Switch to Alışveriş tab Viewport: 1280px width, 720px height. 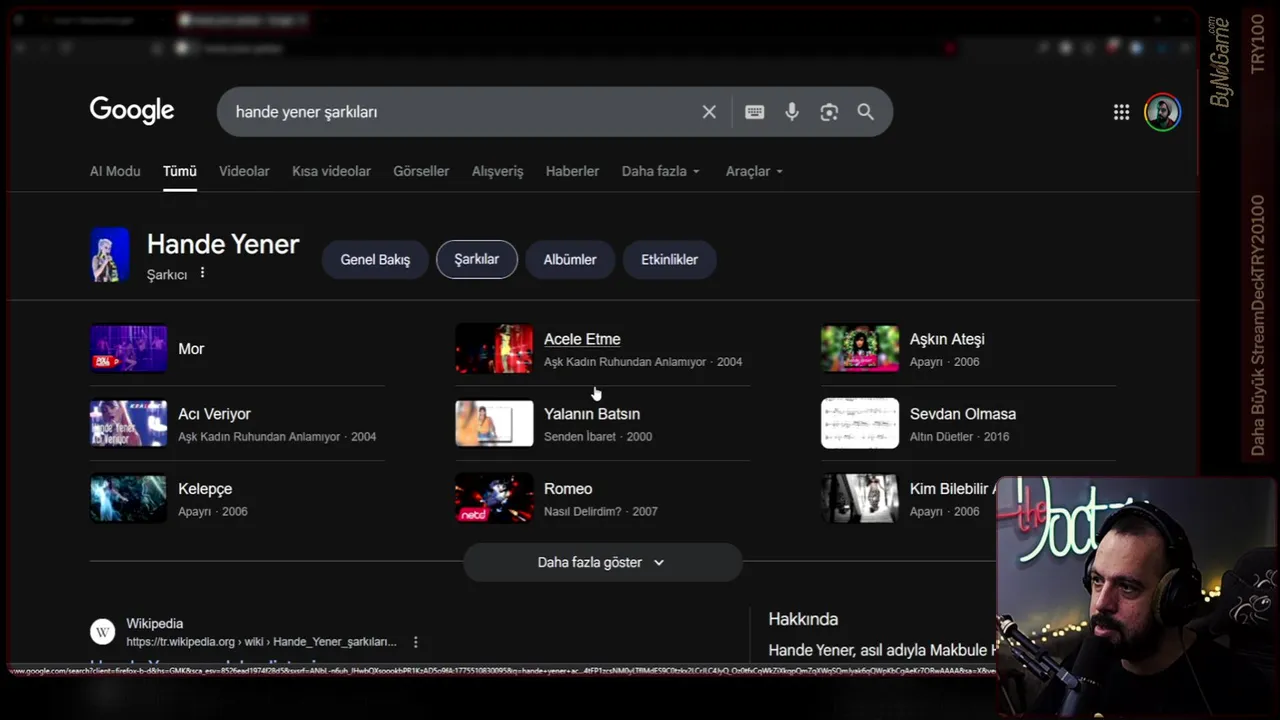[497, 171]
